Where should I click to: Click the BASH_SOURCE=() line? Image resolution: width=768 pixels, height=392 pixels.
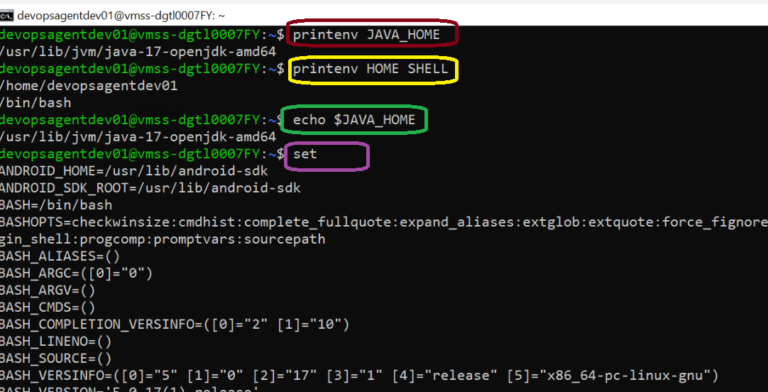click(56, 358)
